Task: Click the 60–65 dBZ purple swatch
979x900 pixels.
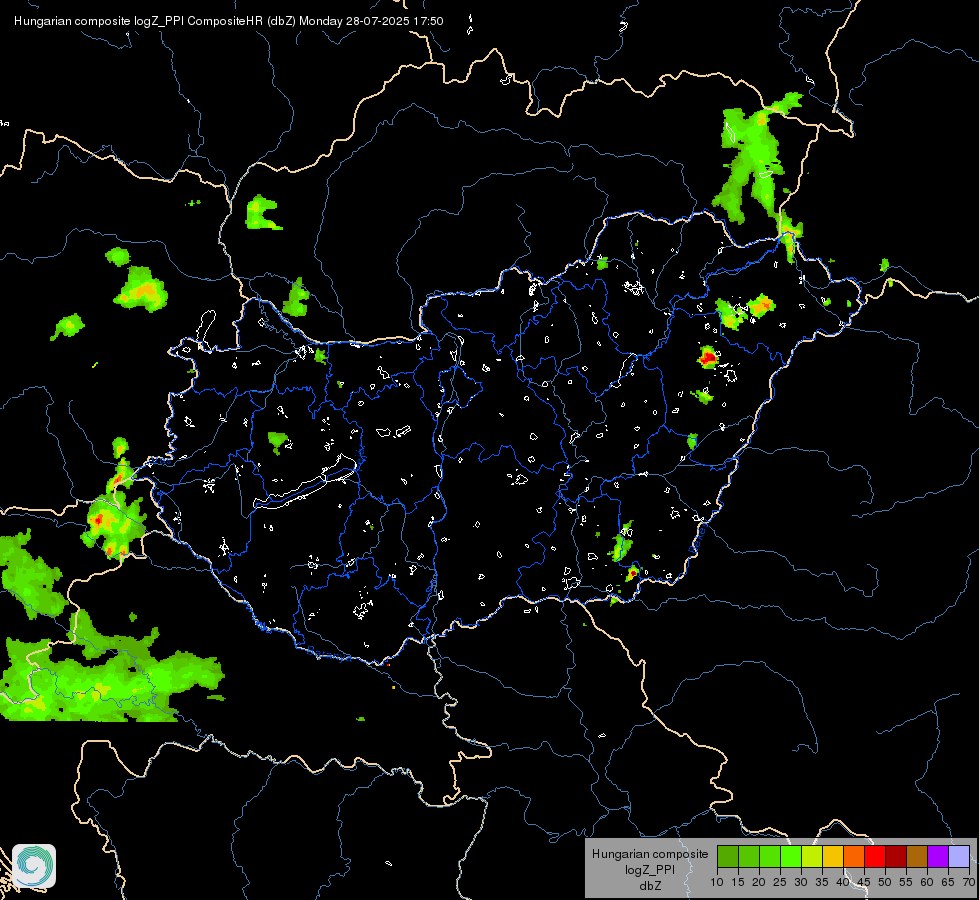Action: coord(938,856)
